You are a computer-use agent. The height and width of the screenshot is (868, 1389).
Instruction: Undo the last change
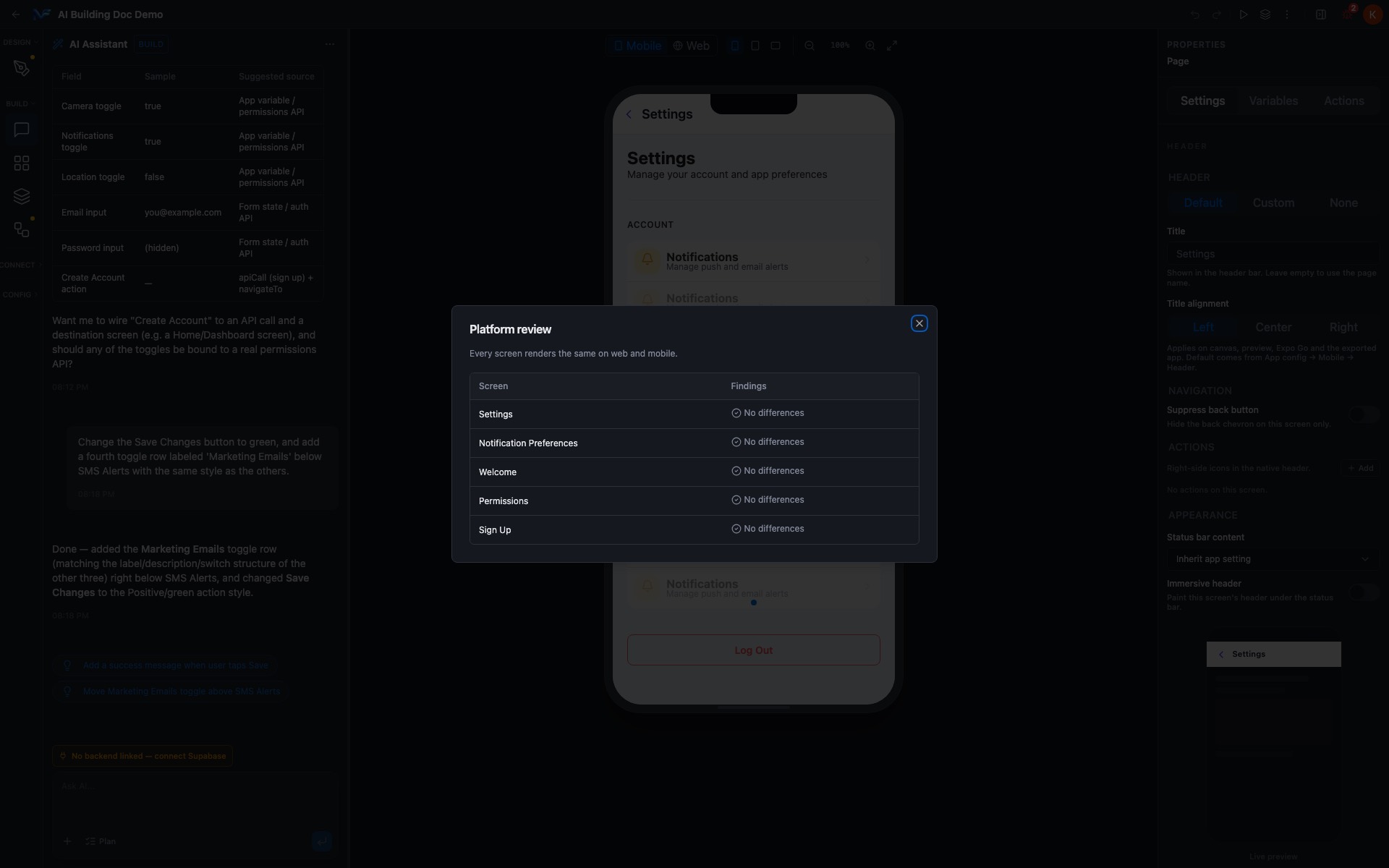pyautogui.click(x=1195, y=14)
